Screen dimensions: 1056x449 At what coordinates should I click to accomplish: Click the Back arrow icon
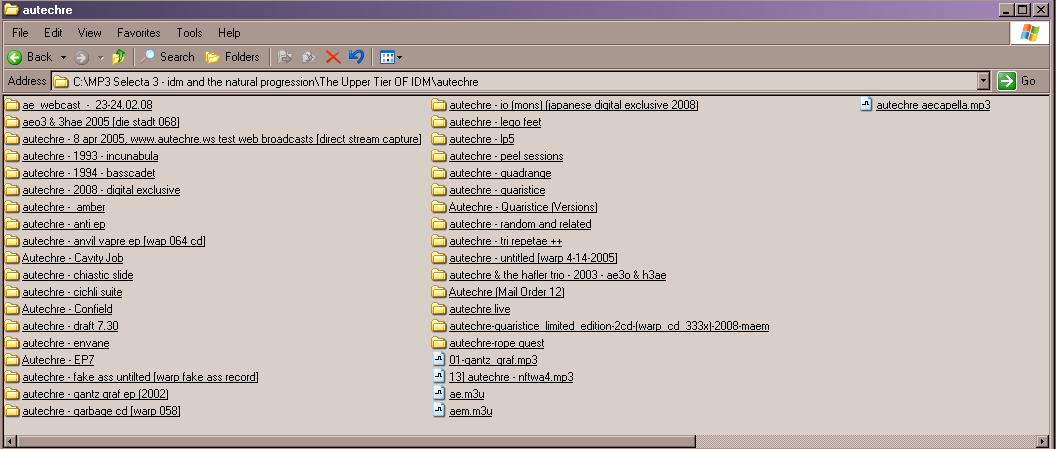tap(14, 57)
